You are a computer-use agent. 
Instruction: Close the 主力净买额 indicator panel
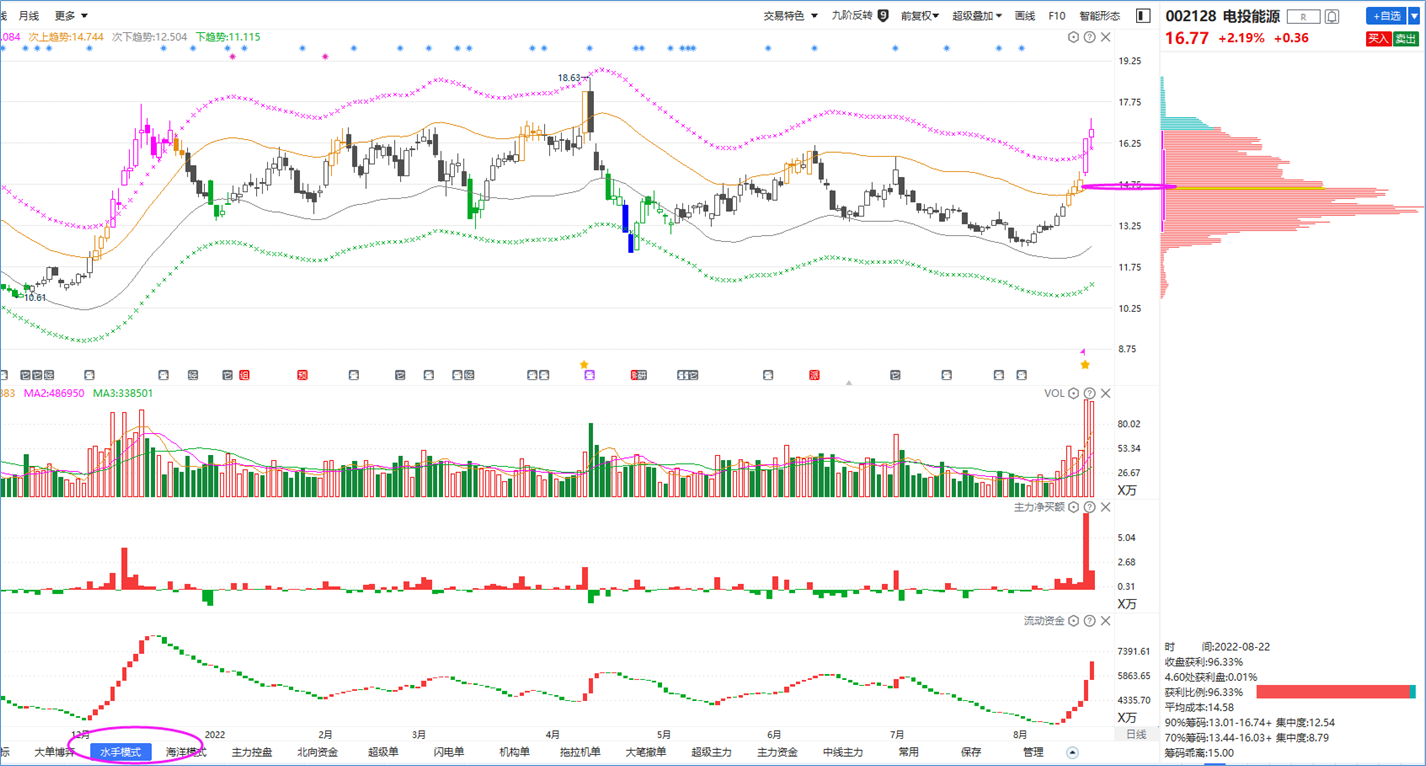[x=1105, y=508]
